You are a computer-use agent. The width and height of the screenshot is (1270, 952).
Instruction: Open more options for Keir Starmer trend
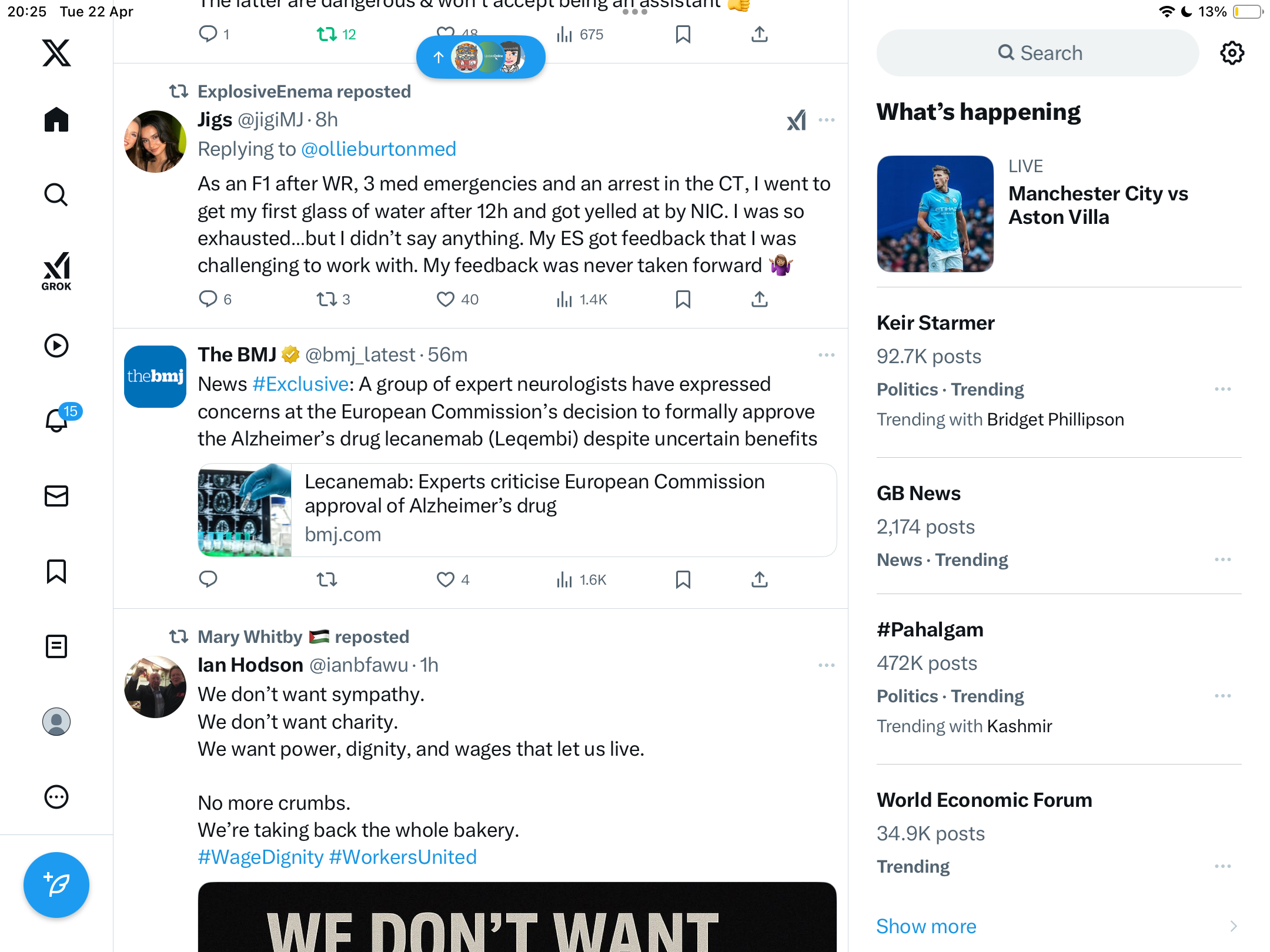[x=1222, y=389]
